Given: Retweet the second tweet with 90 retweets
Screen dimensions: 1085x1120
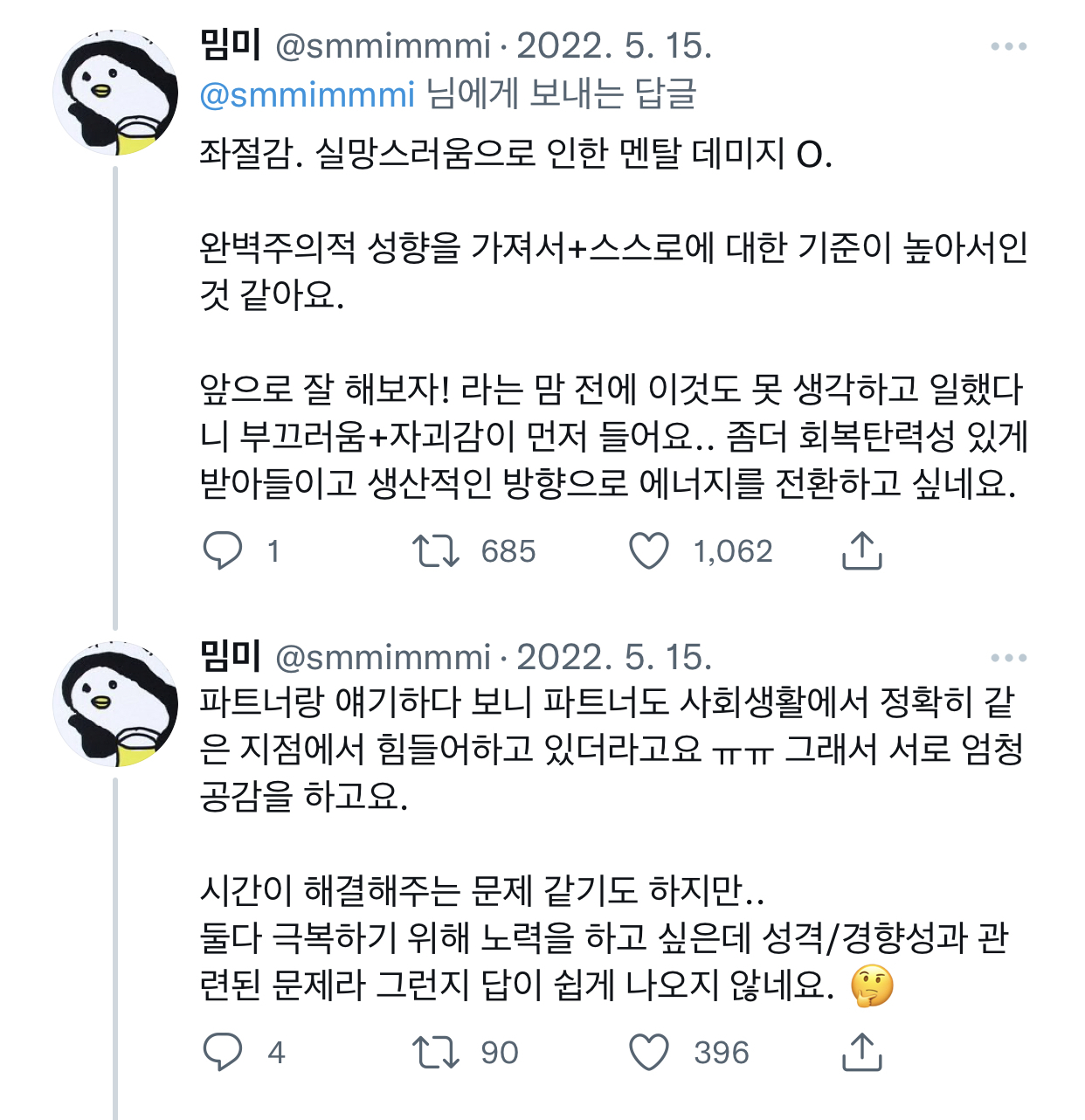Looking at the screenshot, I should [435, 1052].
